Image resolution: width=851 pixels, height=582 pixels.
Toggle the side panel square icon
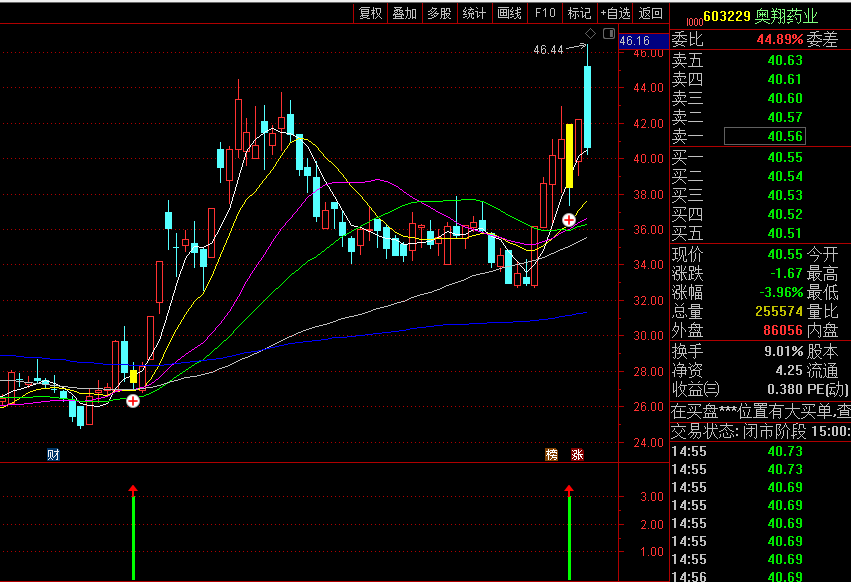pyautogui.click(x=609, y=34)
